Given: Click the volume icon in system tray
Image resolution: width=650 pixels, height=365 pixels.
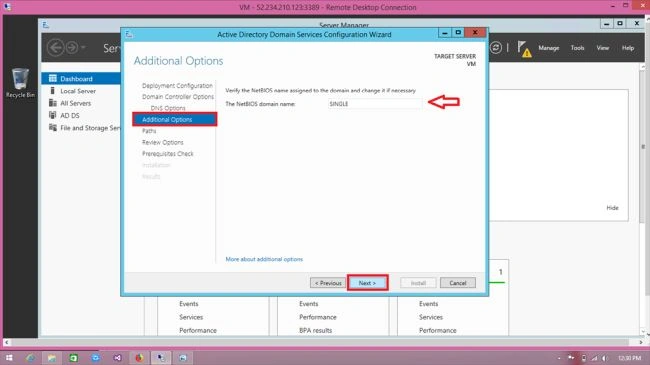Looking at the screenshot, I should click(604, 358).
